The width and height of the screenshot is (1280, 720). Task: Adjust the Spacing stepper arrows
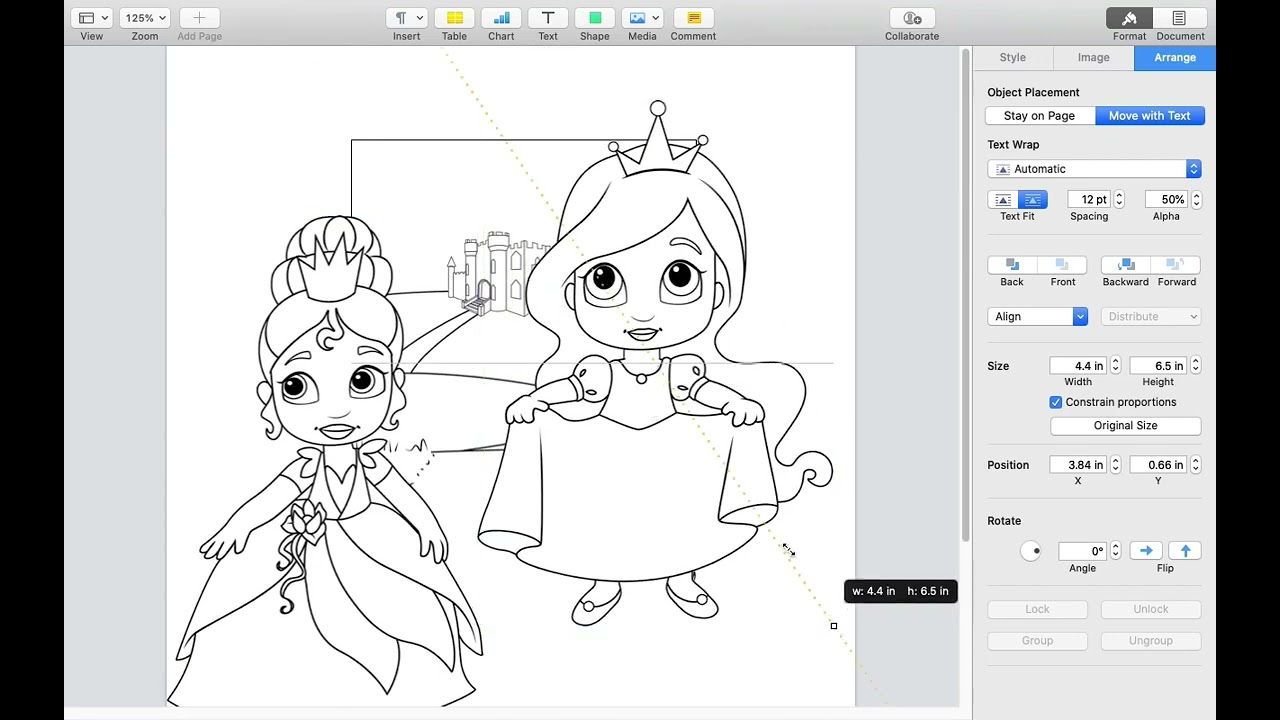coord(1119,200)
